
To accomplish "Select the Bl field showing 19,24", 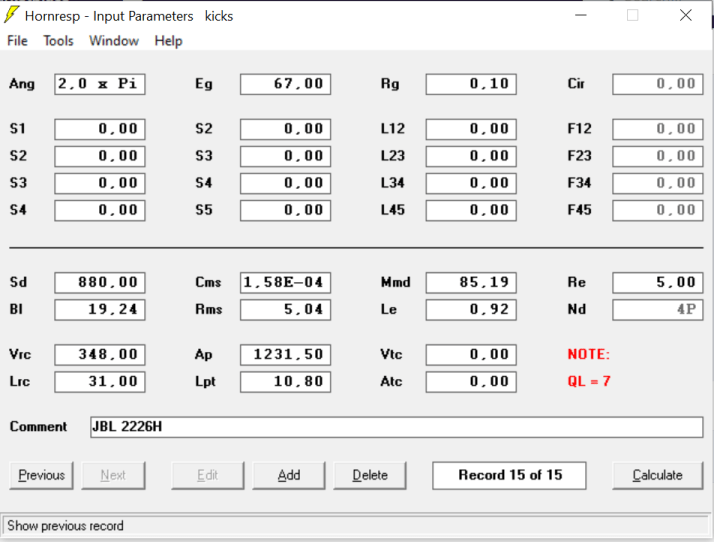I will coord(100,310).
